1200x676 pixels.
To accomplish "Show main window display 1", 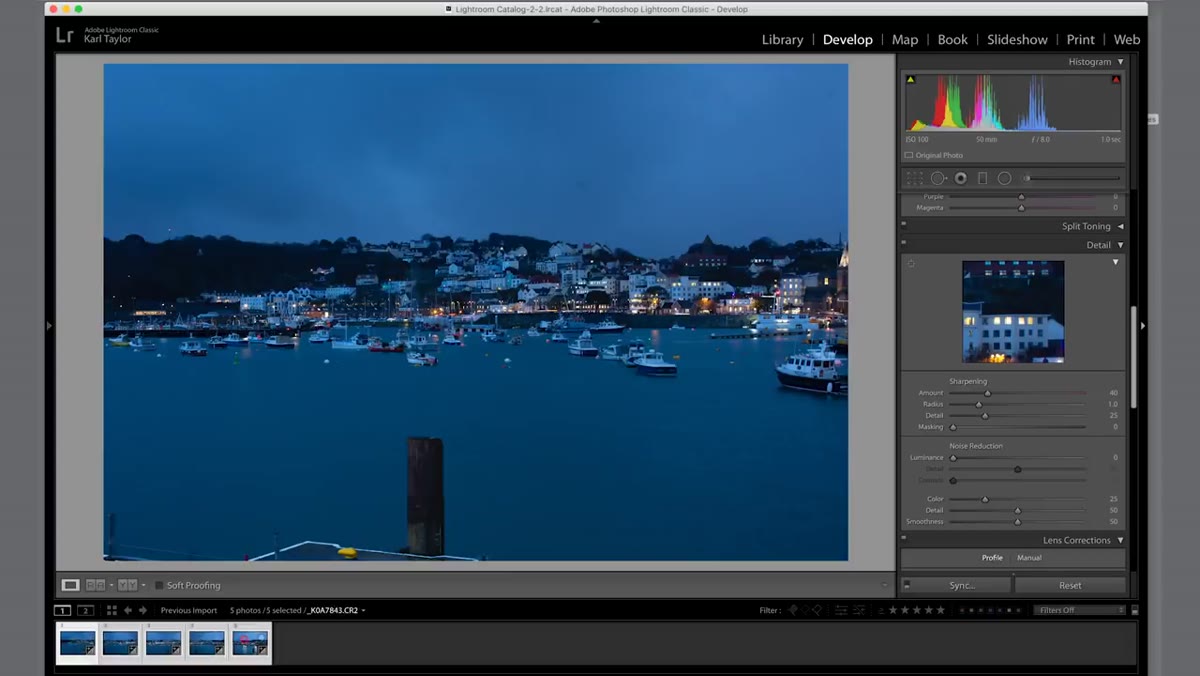I will pyautogui.click(x=62, y=610).
